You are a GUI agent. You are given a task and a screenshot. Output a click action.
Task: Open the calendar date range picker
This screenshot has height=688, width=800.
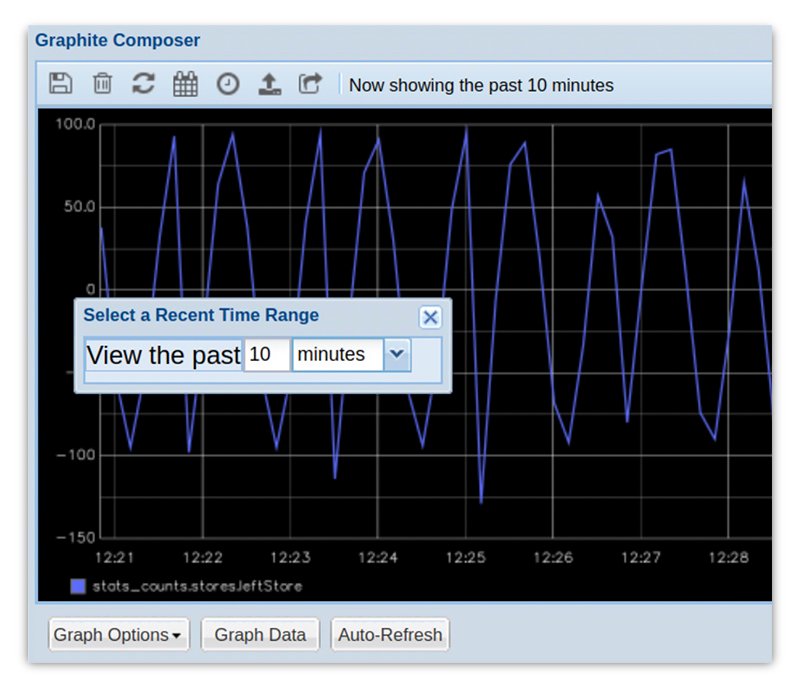coord(186,84)
